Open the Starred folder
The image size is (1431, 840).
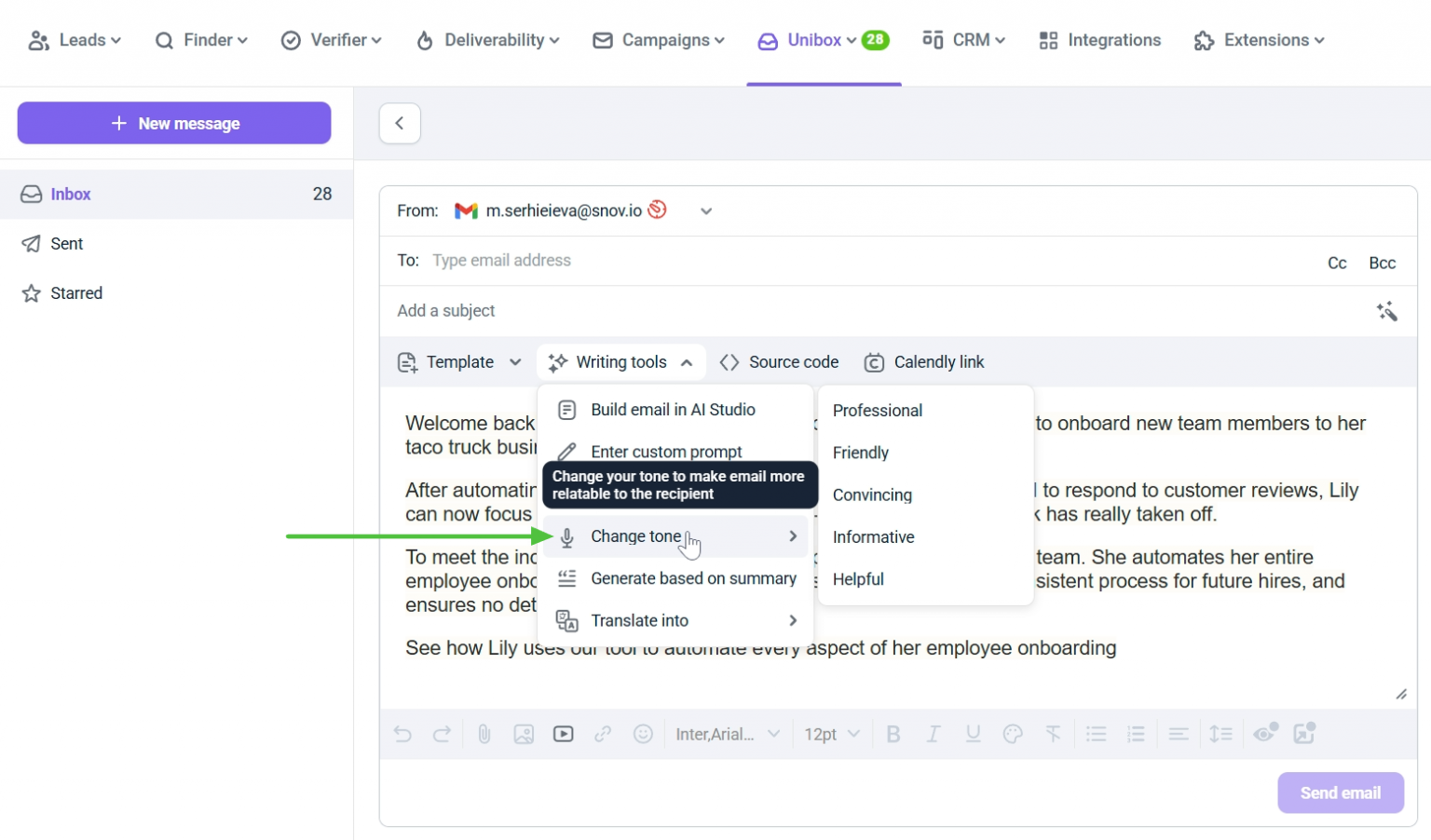click(x=176, y=293)
